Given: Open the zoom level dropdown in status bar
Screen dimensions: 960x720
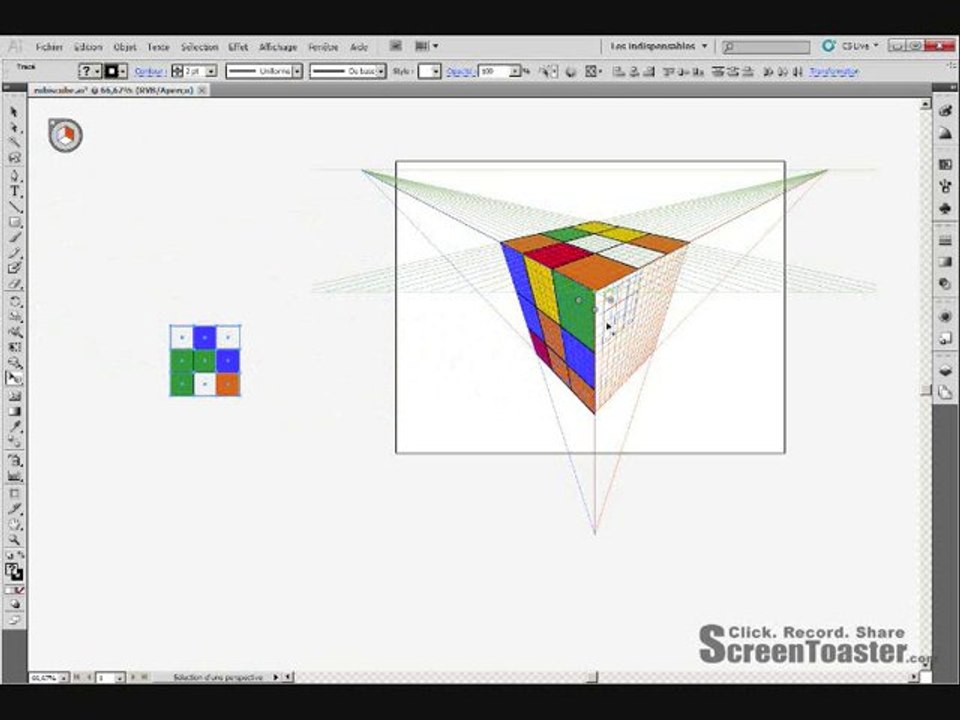Looking at the screenshot, I should [x=63, y=678].
